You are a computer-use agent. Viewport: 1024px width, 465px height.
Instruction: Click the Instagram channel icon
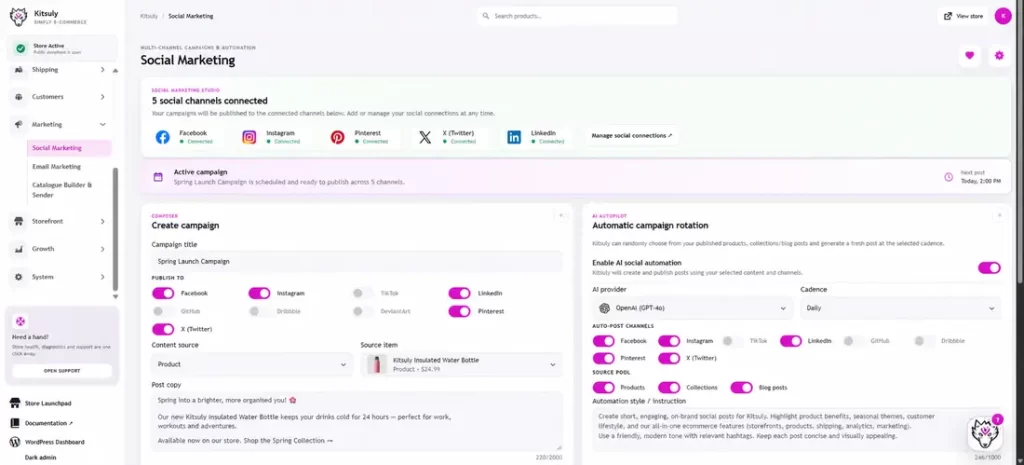click(x=249, y=137)
